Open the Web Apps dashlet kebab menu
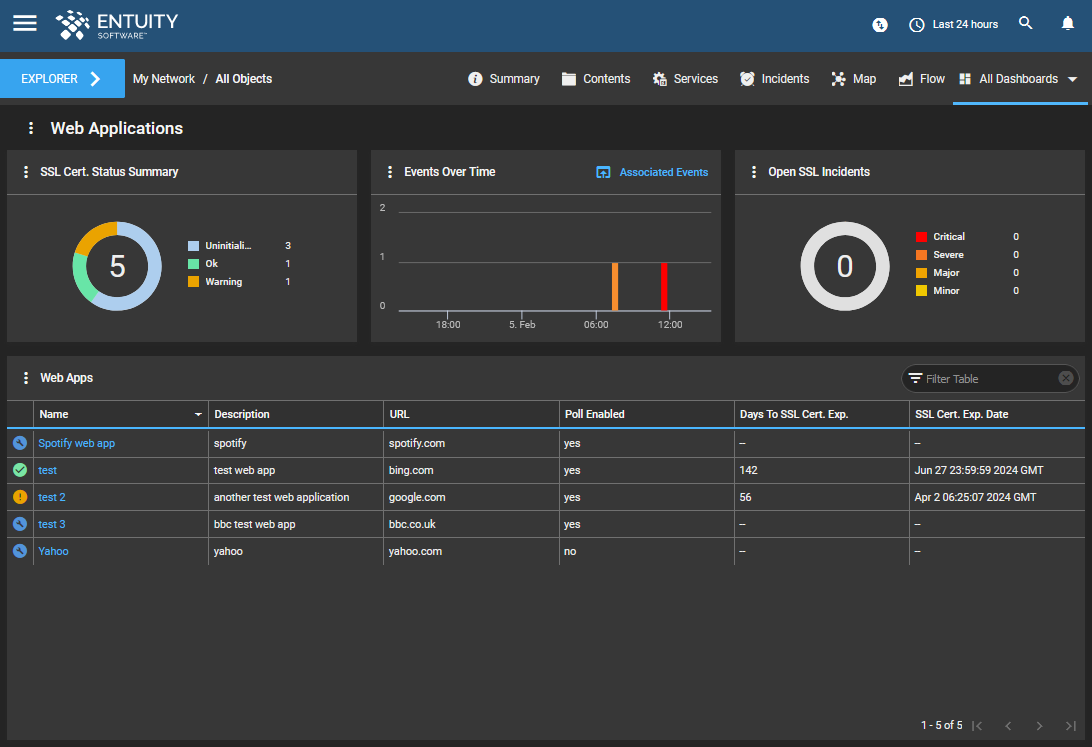This screenshot has width=1092, height=747. 24,378
